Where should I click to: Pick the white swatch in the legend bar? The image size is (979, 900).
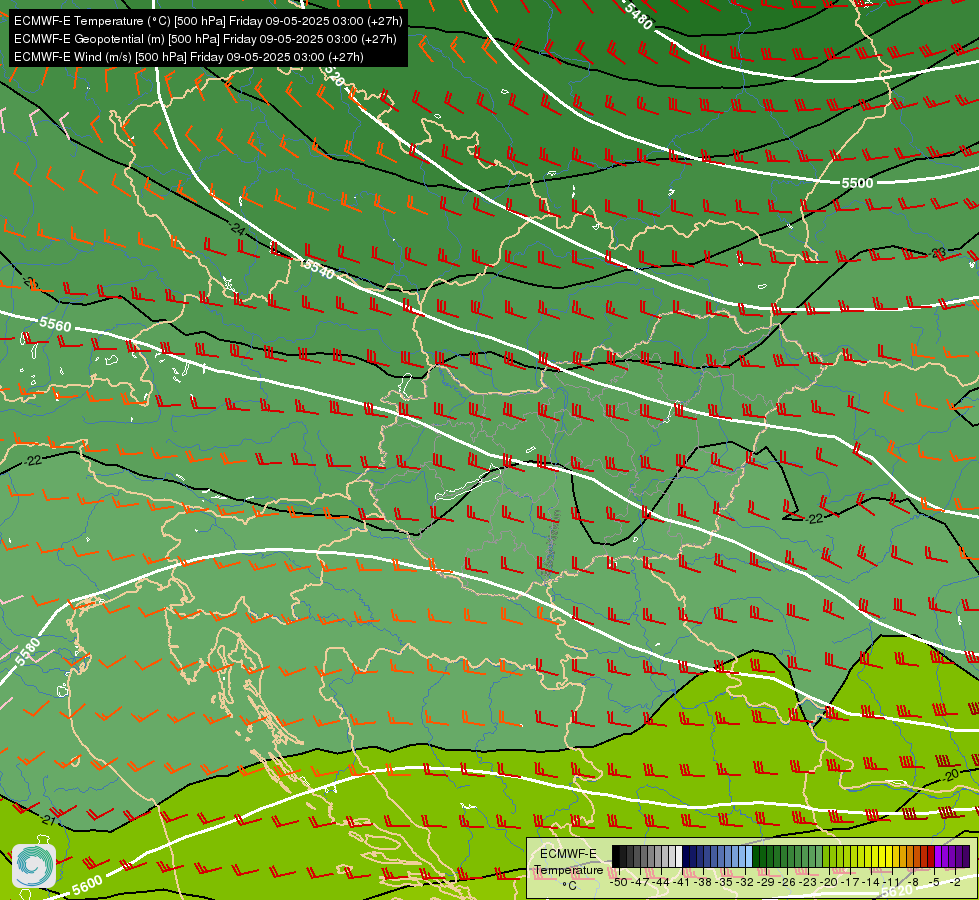coord(679,856)
